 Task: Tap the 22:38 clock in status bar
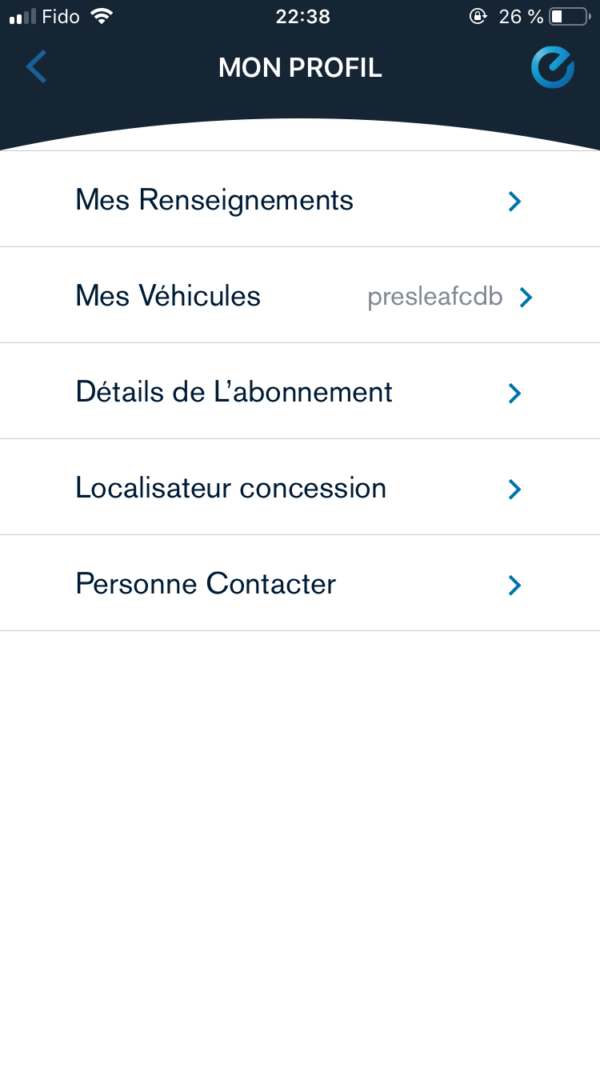(x=300, y=16)
